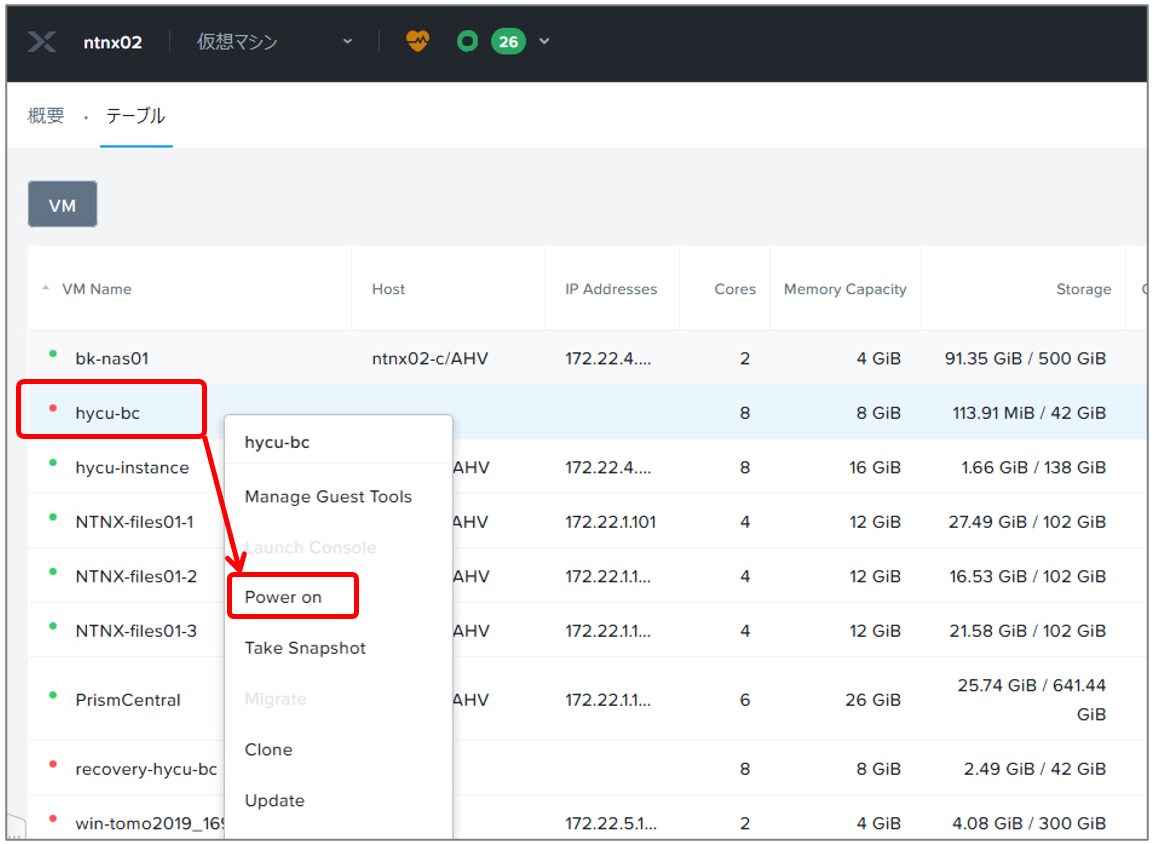Switch to the 概要 tab
This screenshot has width=1153, height=844.
click(x=46, y=116)
